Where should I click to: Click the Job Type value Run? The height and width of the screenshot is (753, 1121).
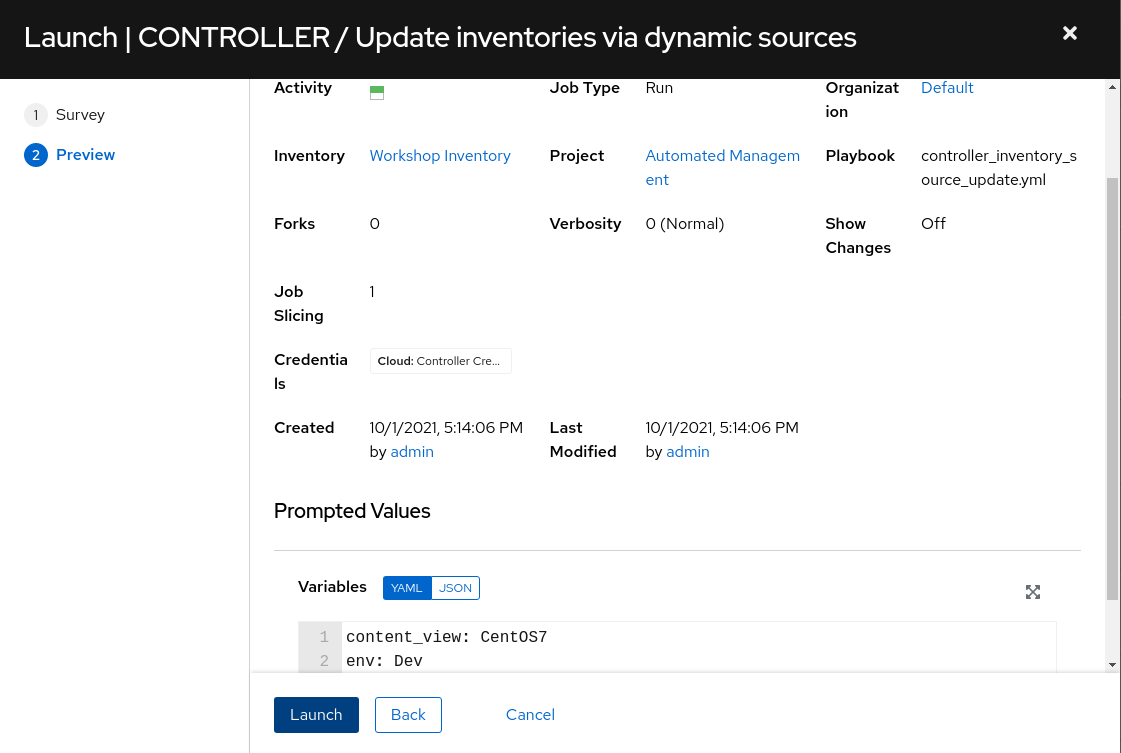[x=659, y=88]
